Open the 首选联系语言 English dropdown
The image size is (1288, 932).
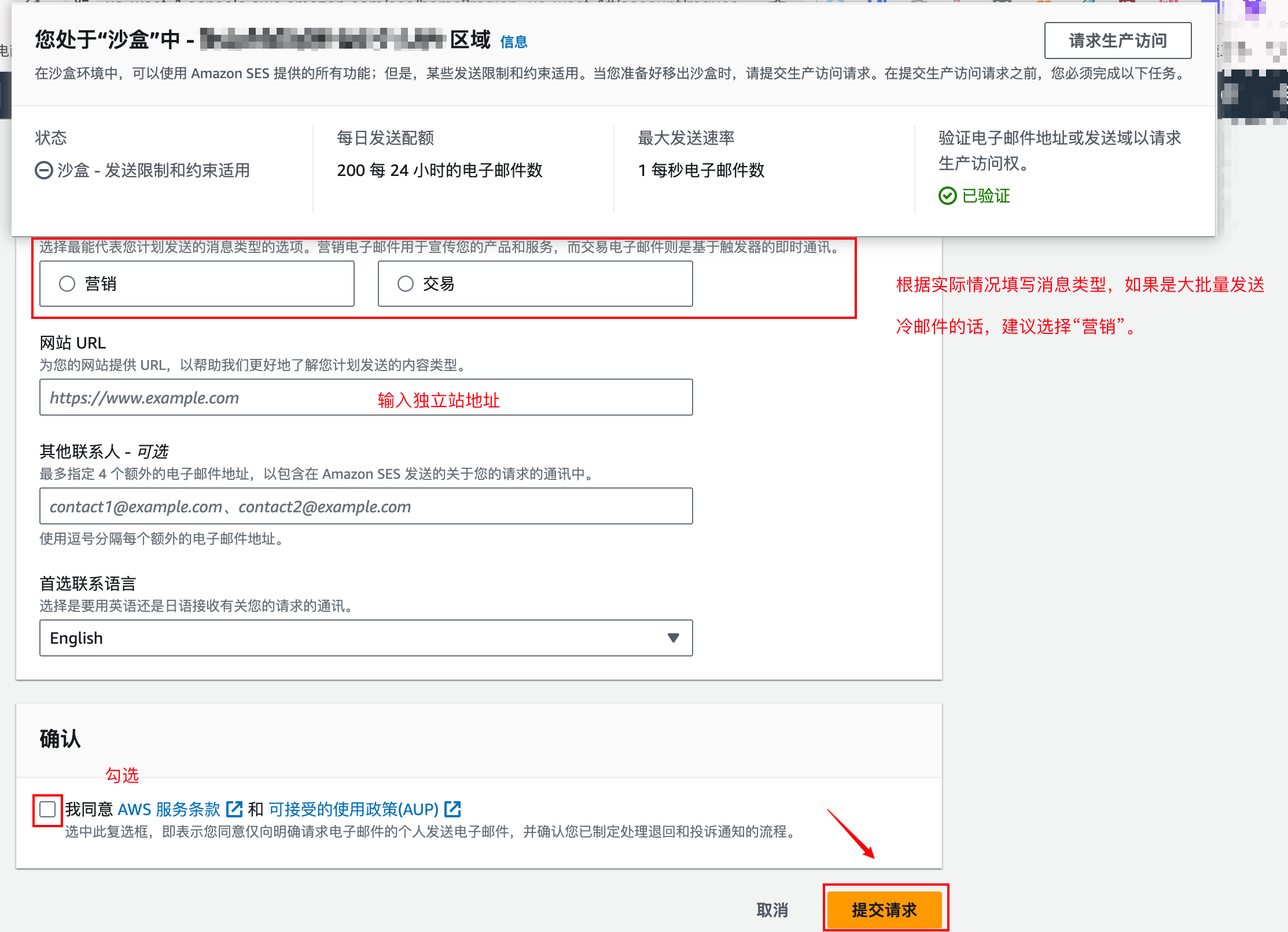[x=366, y=638]
